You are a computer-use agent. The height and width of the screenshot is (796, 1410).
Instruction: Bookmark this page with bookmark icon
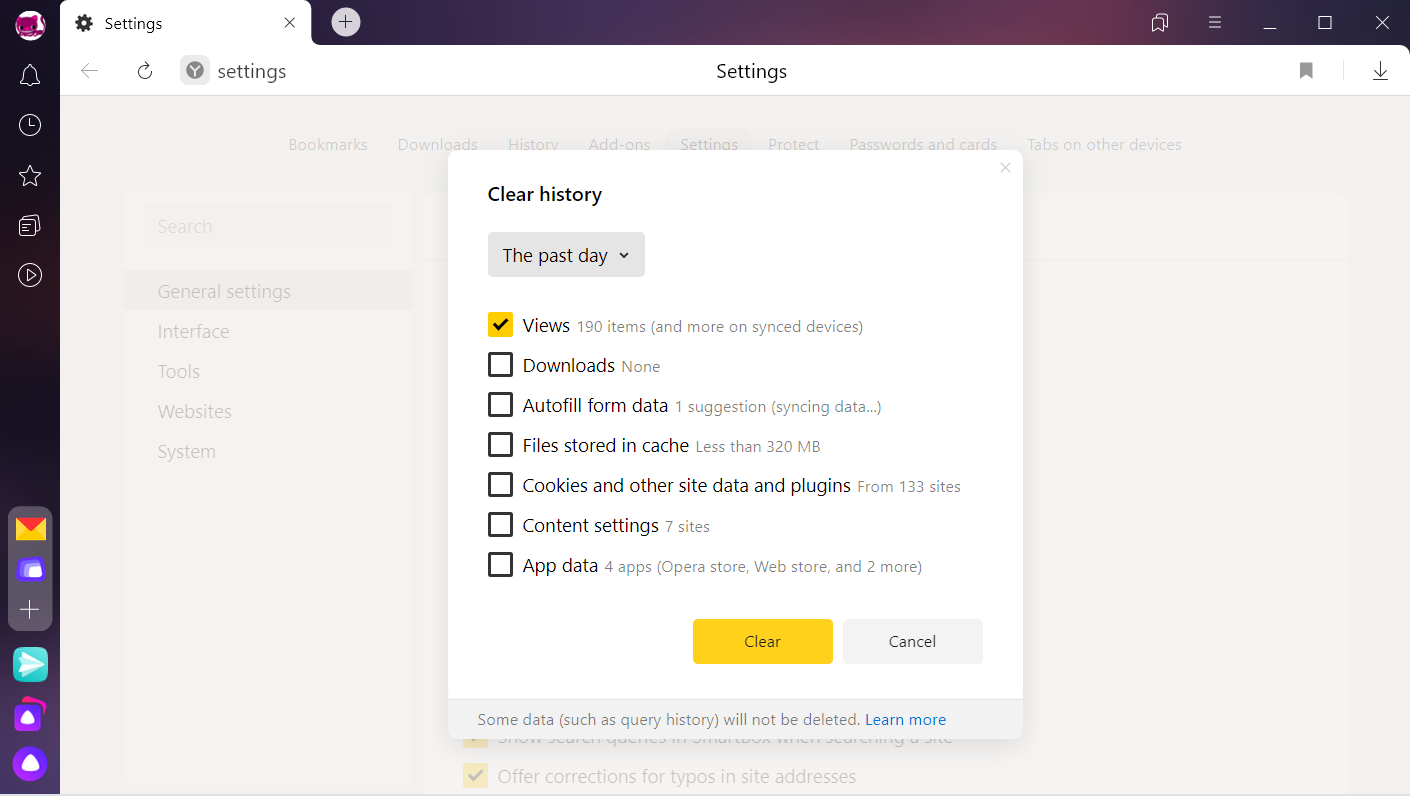click(1306, 71)
